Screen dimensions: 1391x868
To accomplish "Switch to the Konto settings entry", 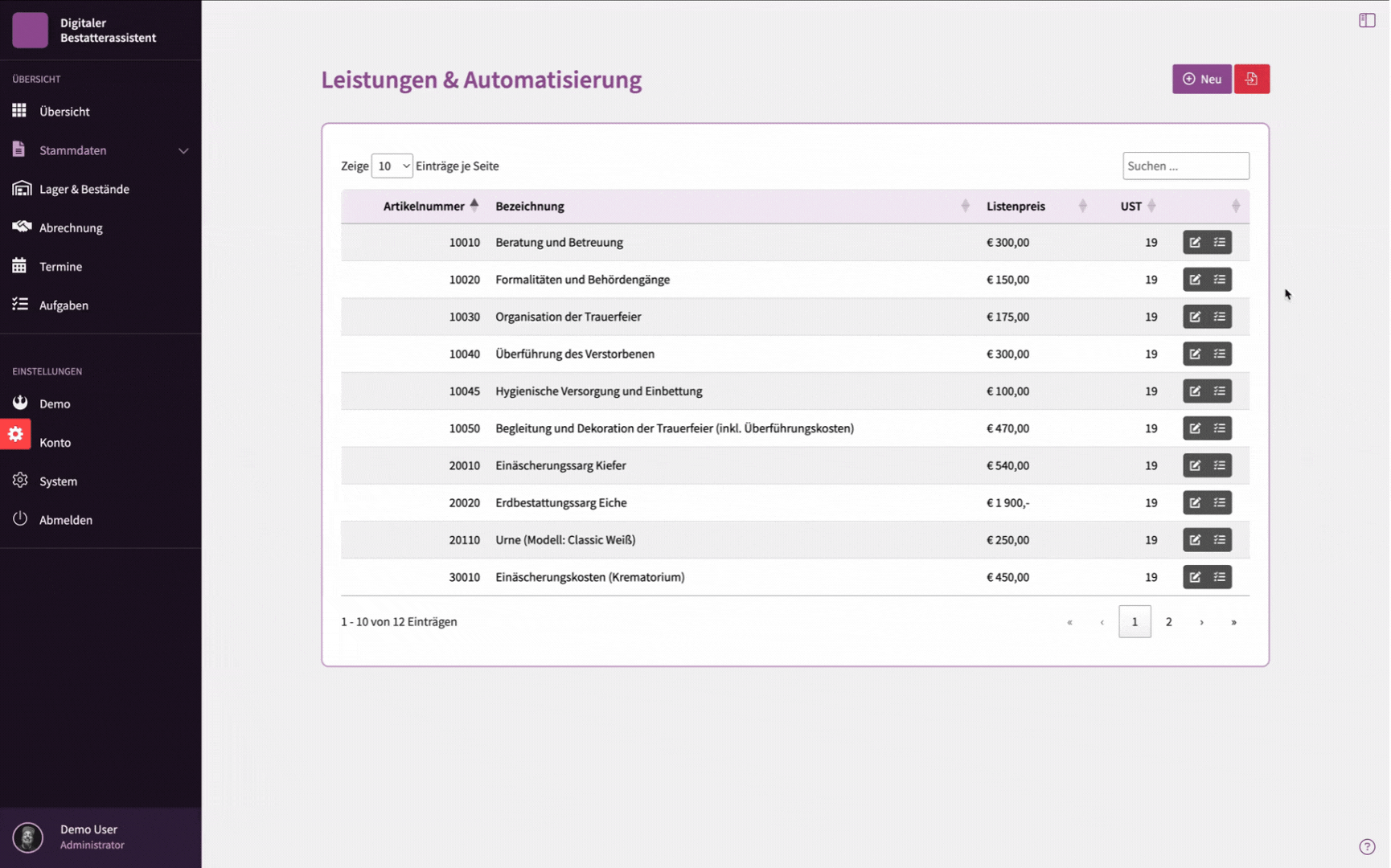I will 56,442.
